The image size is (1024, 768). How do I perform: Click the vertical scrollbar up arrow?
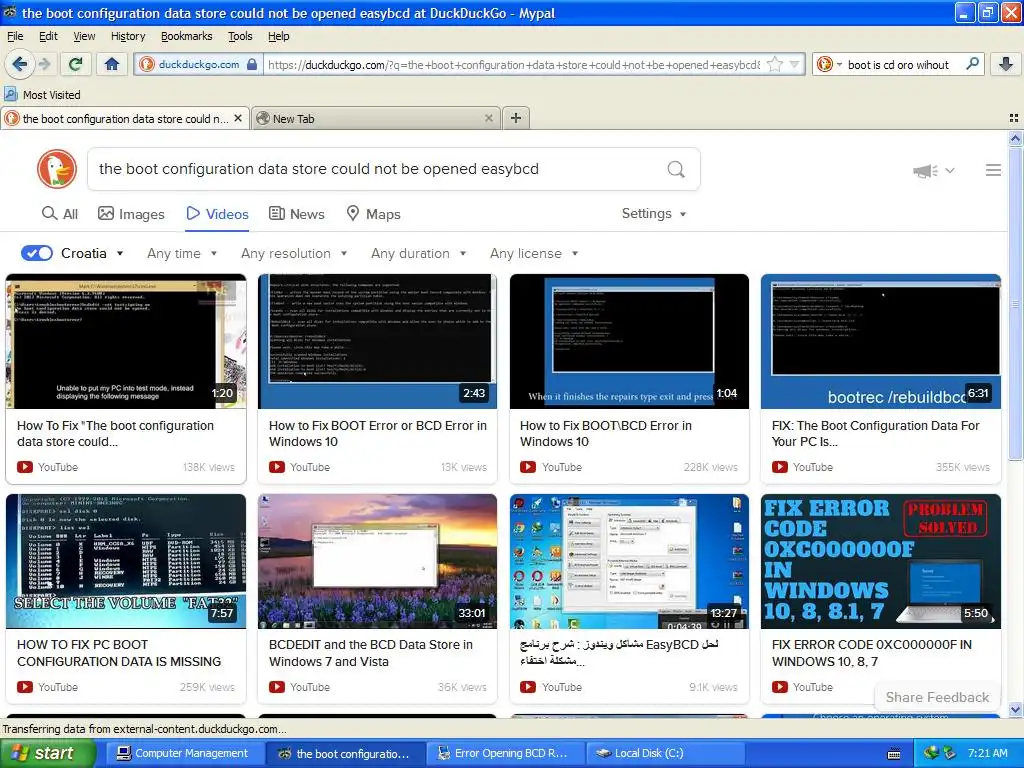(x=1015, y=138)
